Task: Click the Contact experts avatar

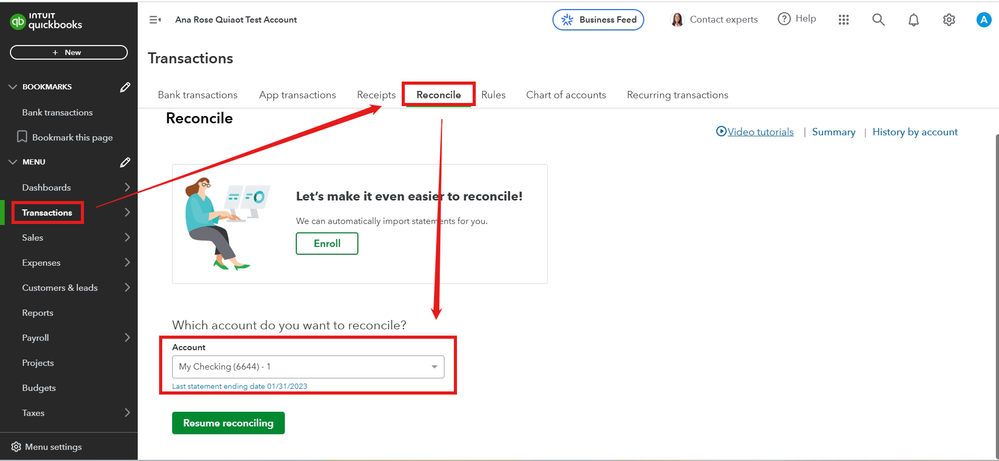Action: tap(677, 20)
